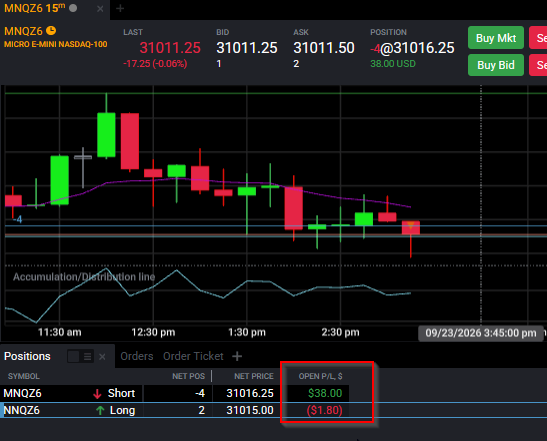Image resolution: width=547 pixels, height=441 pixels.
Task: Click the BID price 31011.25
Action: (x=247, y=48)
